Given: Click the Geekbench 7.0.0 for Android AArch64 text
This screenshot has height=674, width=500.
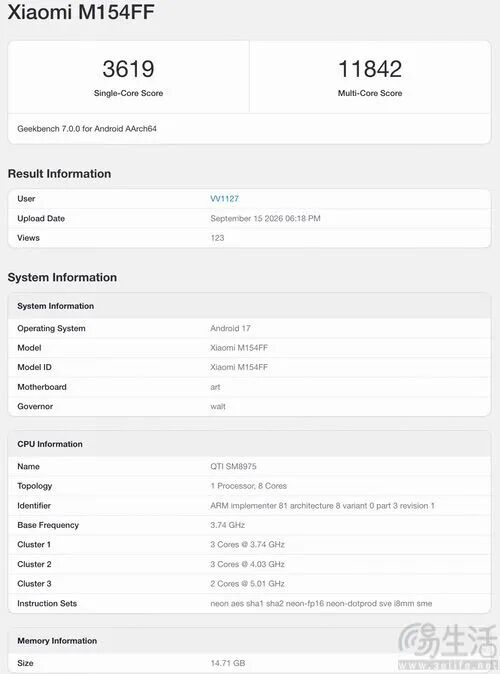Looking at the screenshot, I should coord(87,129).
